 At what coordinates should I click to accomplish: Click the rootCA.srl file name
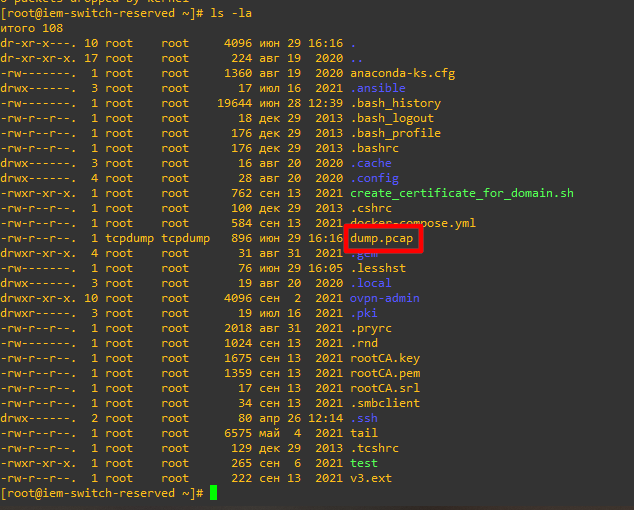[385, 388]
